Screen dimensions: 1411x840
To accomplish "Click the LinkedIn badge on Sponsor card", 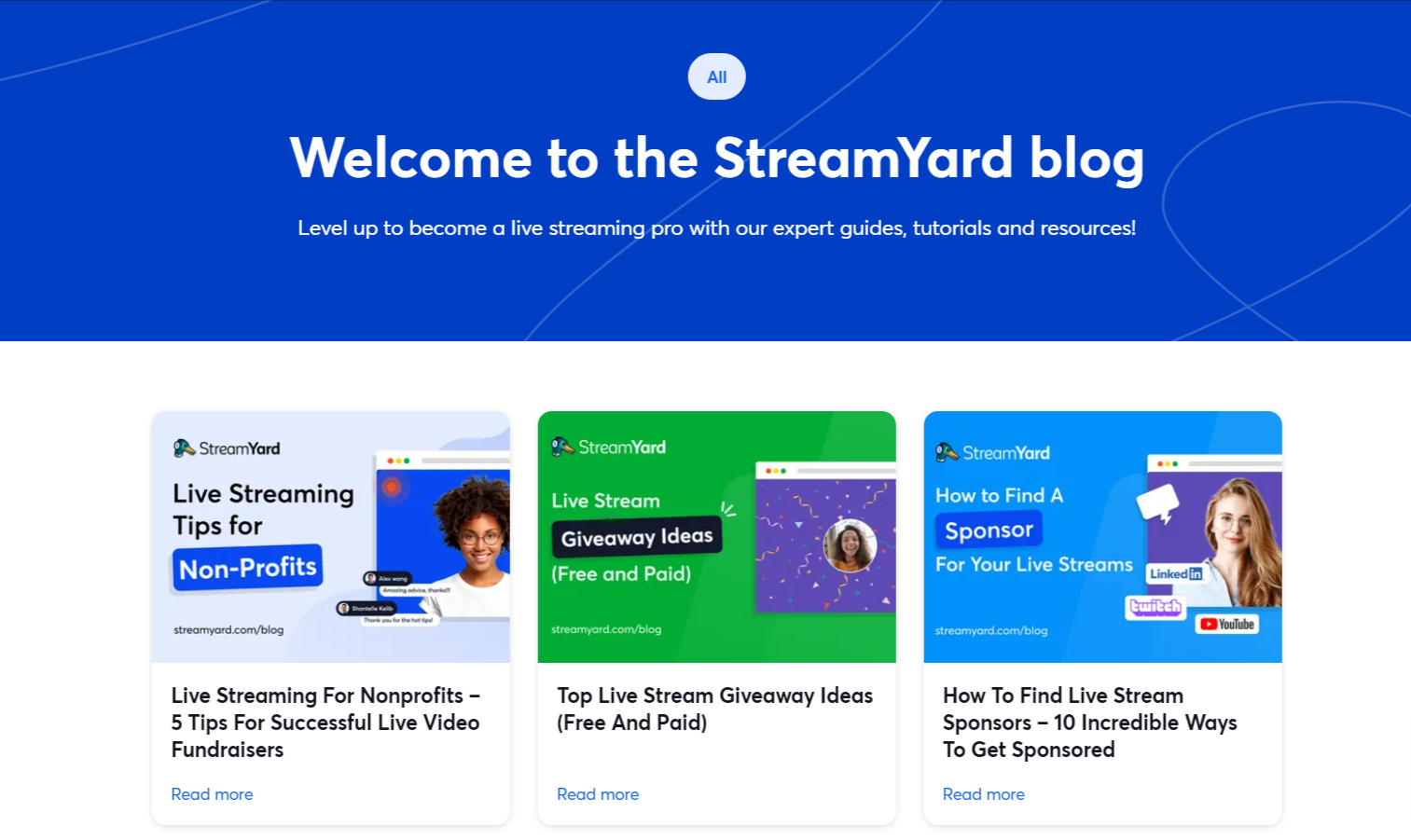I will (x=1176, y=574).
